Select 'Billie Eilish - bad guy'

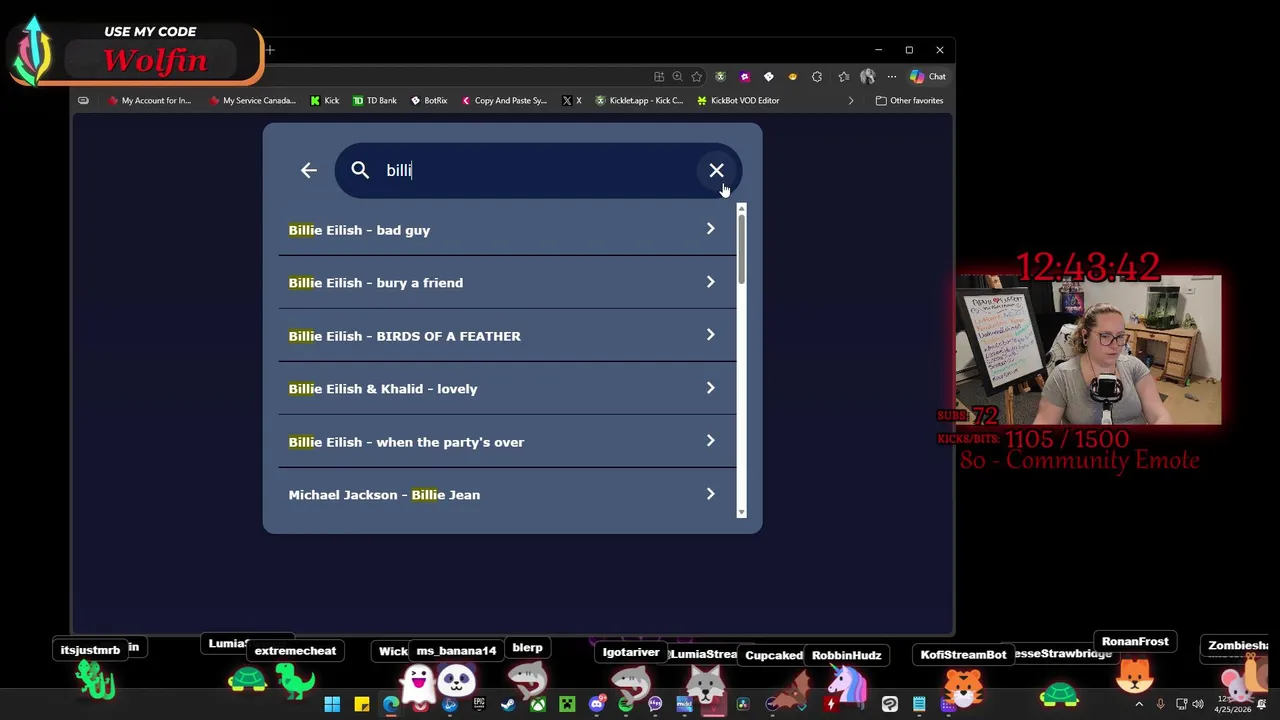(x=507, y=230)
